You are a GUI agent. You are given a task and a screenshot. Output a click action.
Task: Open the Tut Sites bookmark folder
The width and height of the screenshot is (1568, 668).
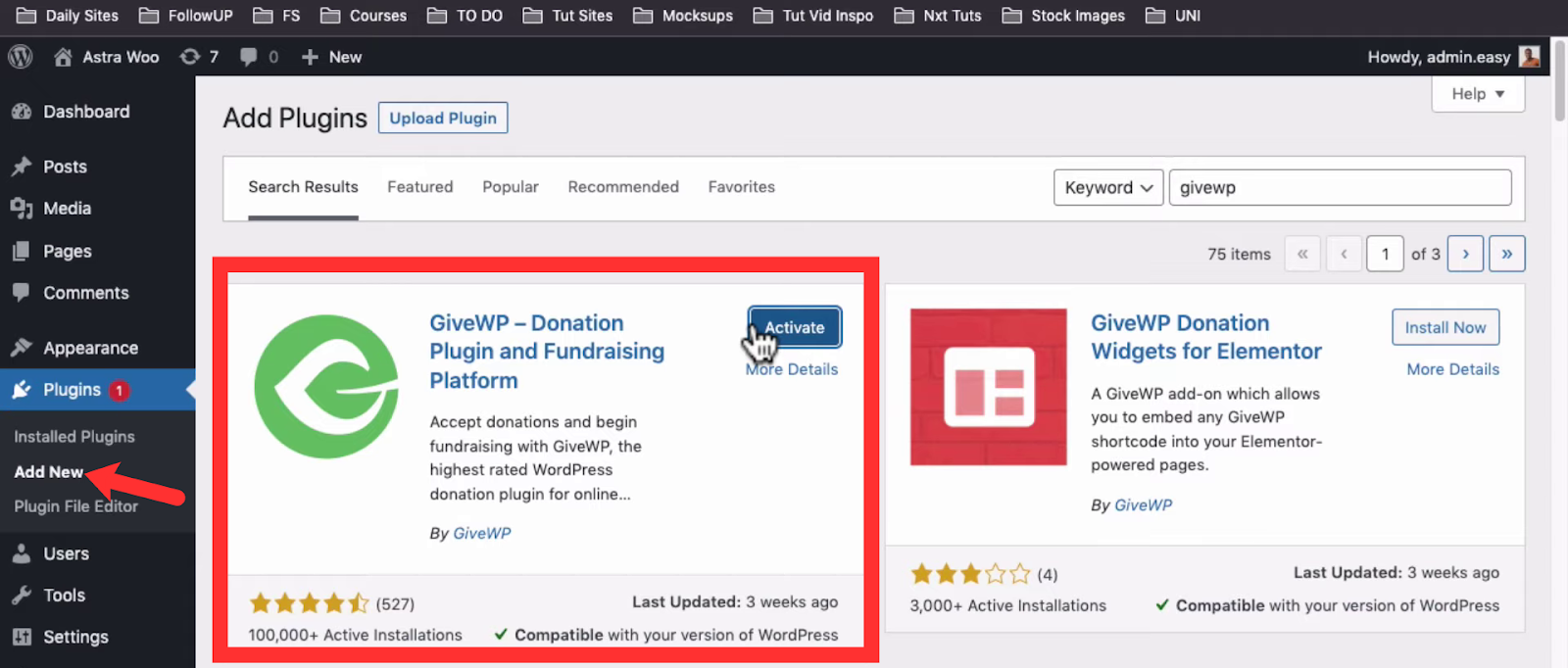click(x=567, y=16)
